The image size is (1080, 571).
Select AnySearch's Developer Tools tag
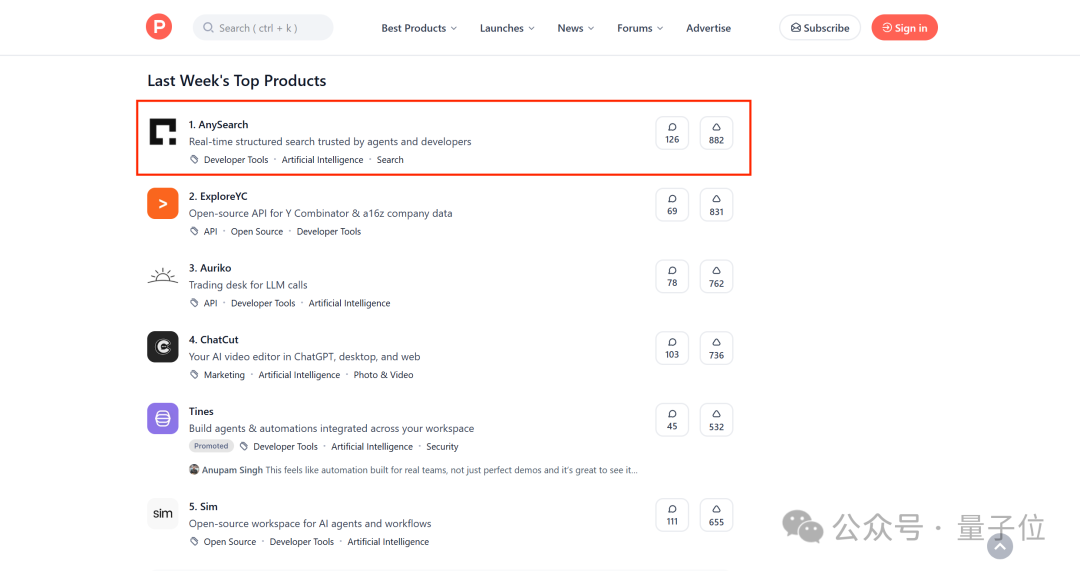[236, 160]
